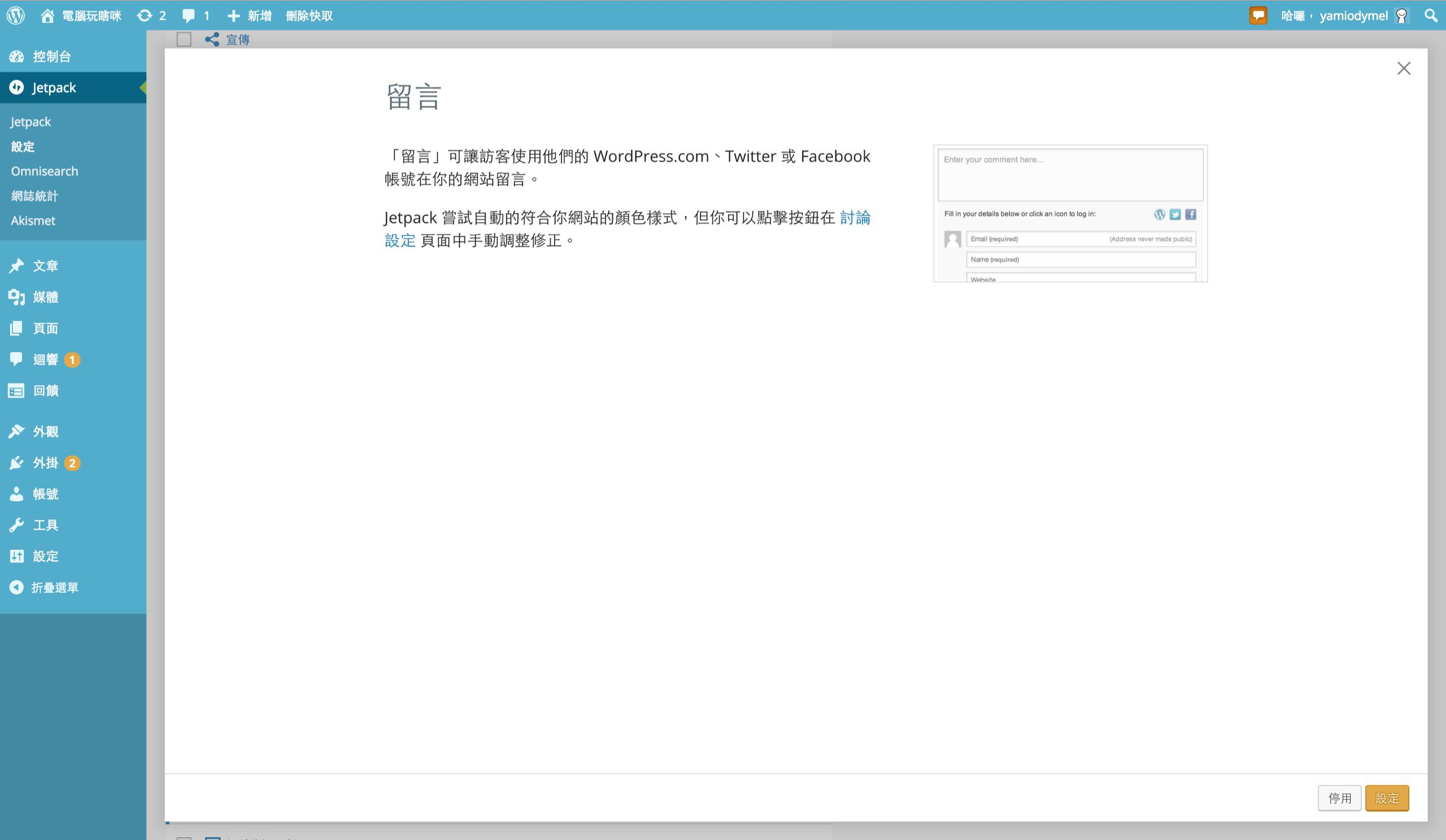Close the 留言 modal dialog
Viewport: 1446px width, 840px height.
(1403, 68)
